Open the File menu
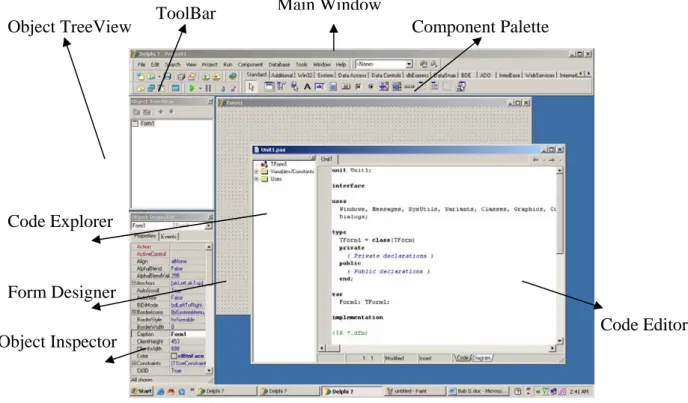 pos(141,65)
